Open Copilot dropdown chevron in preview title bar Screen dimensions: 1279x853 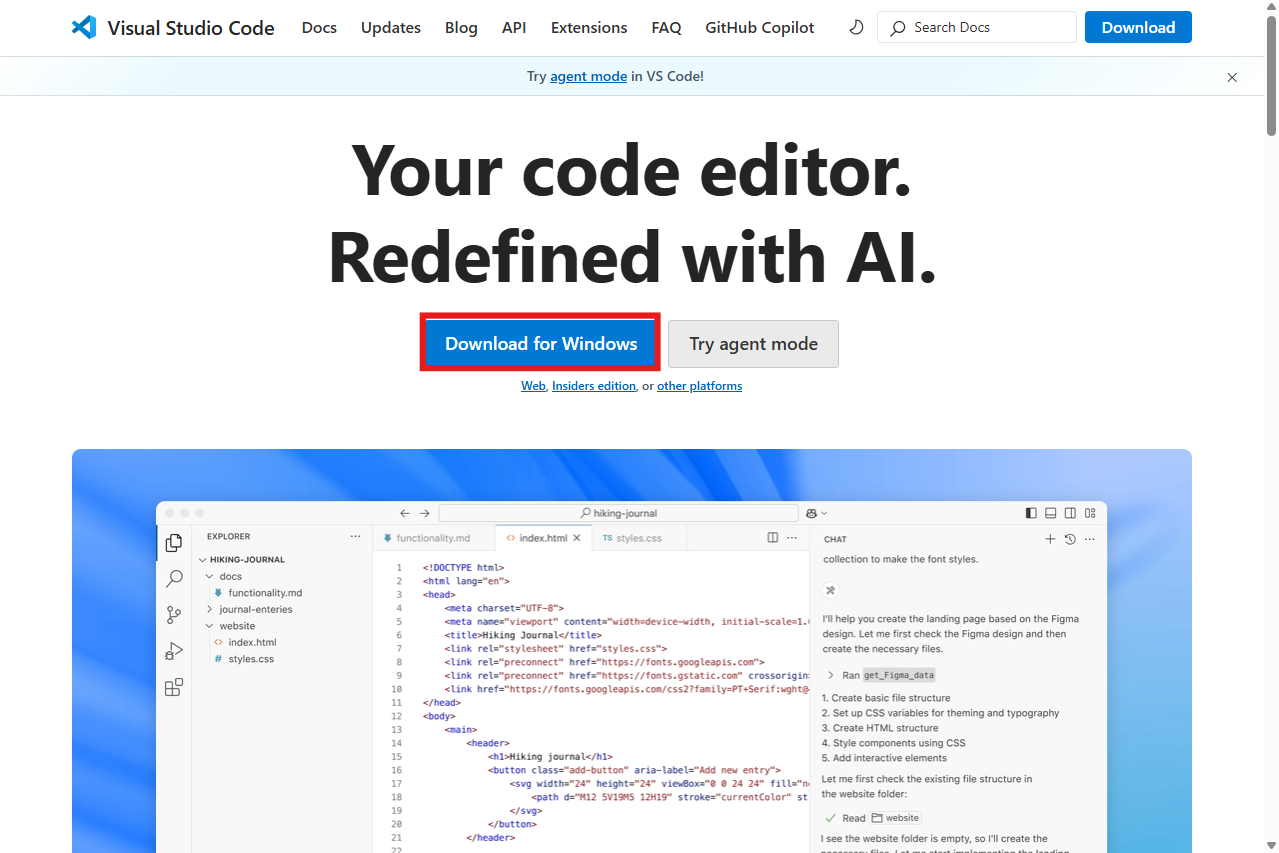coord(824,513)
